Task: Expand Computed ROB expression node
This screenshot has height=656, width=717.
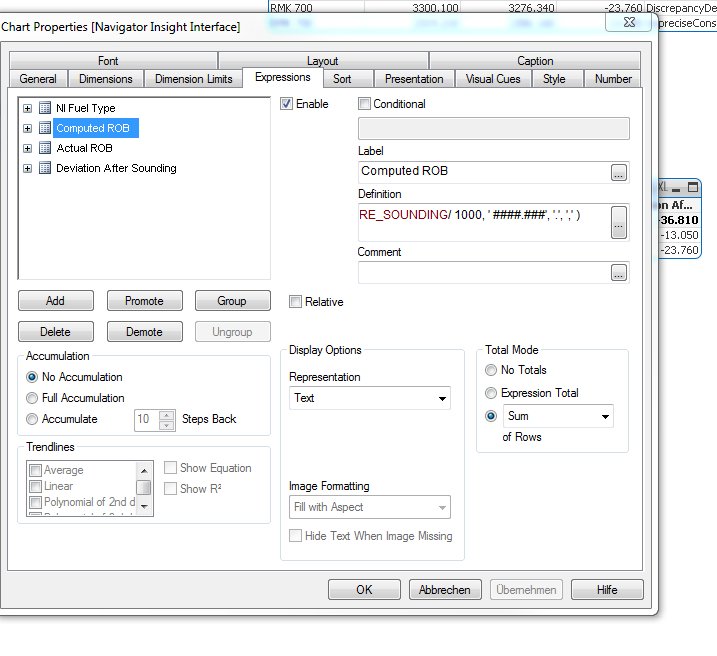Action: (x=27, y=128)
